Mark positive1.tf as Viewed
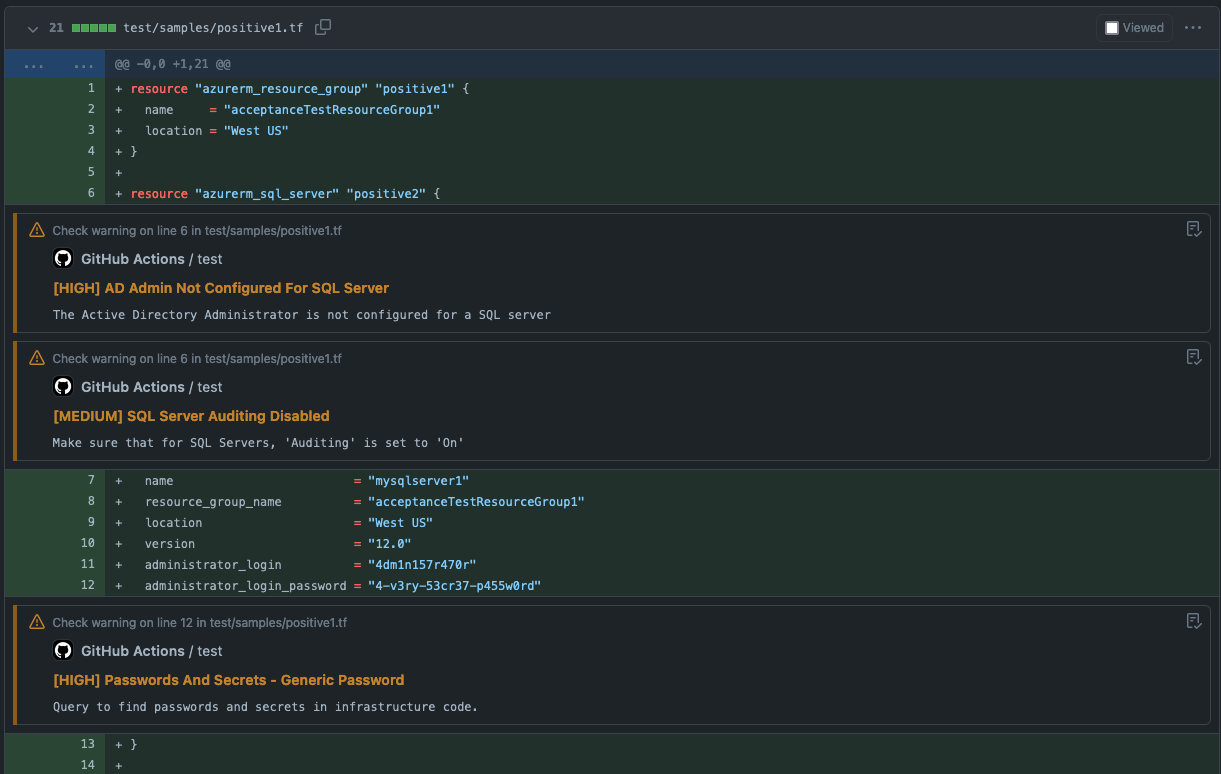 (1113, 27)
